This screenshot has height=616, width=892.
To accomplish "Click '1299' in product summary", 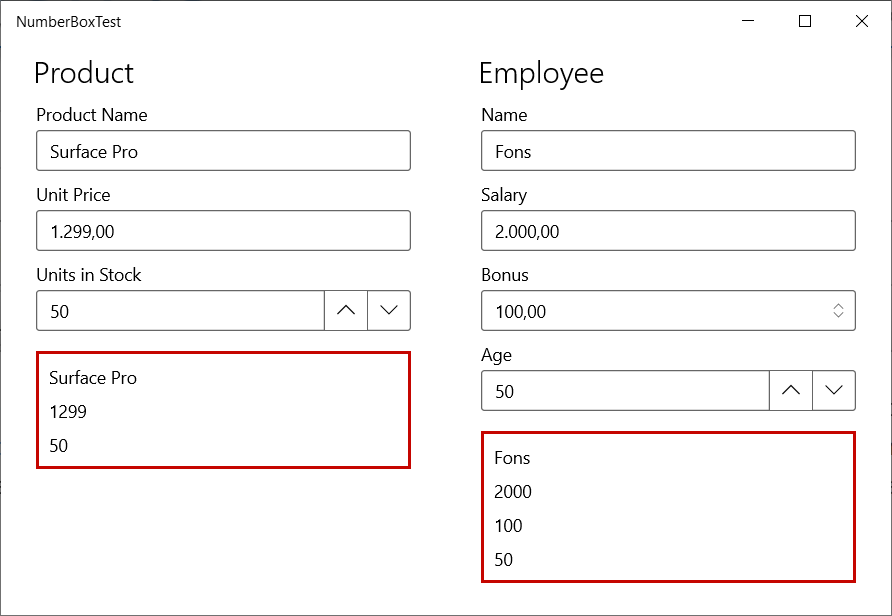I will (x=68, y=412).
